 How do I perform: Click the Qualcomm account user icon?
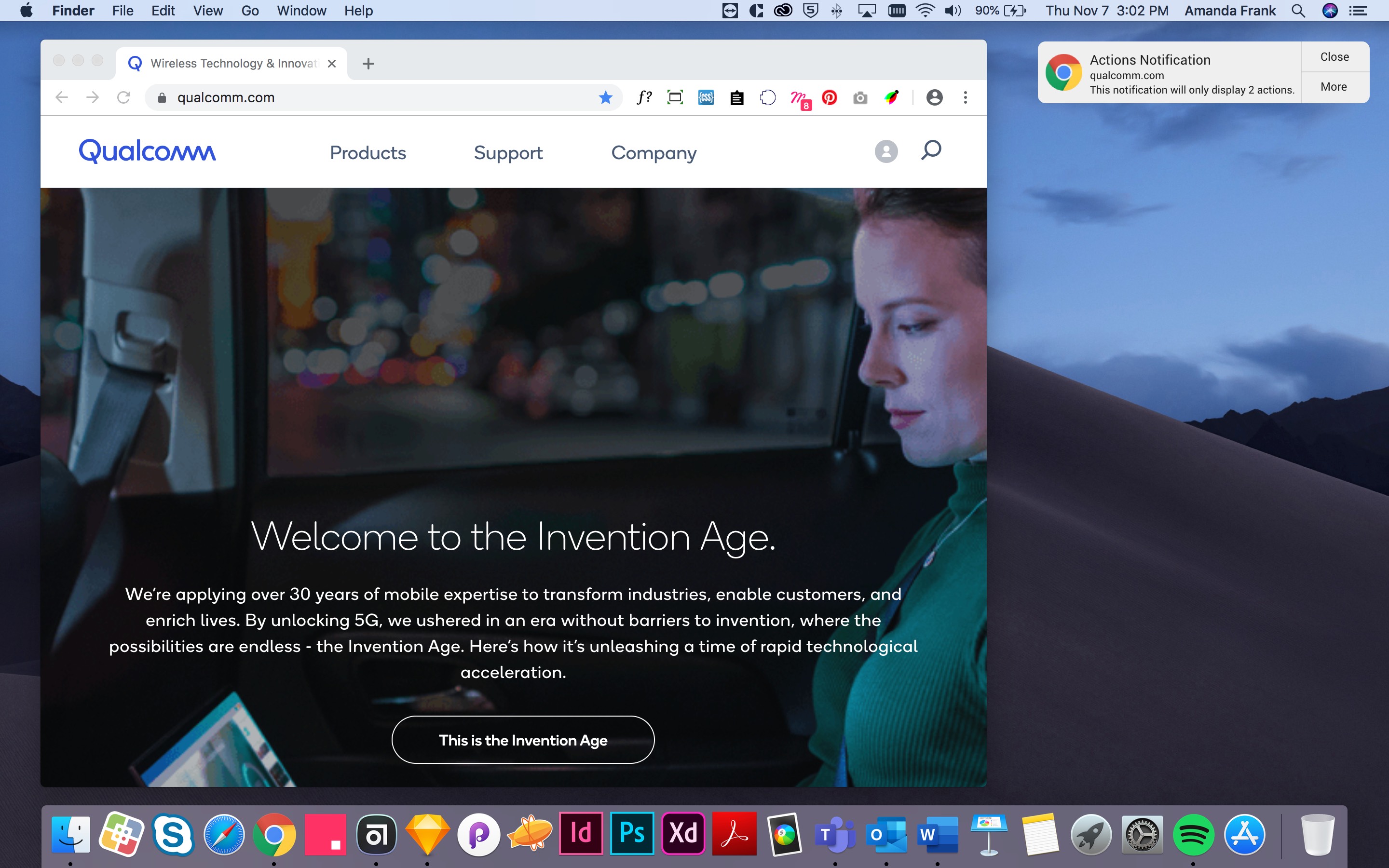tap(885, 151)
